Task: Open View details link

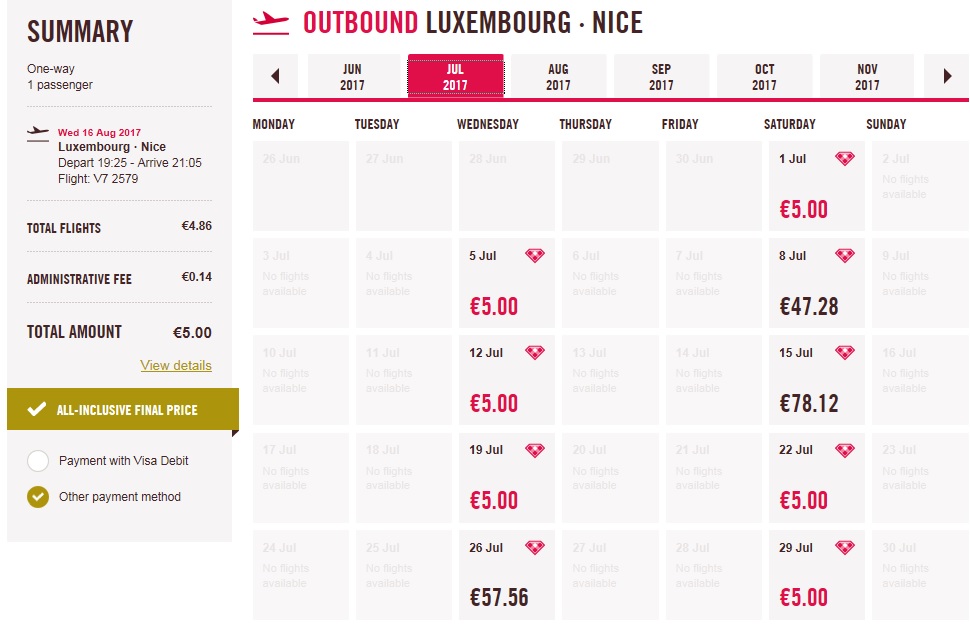Action: click(x=176, y=365)
